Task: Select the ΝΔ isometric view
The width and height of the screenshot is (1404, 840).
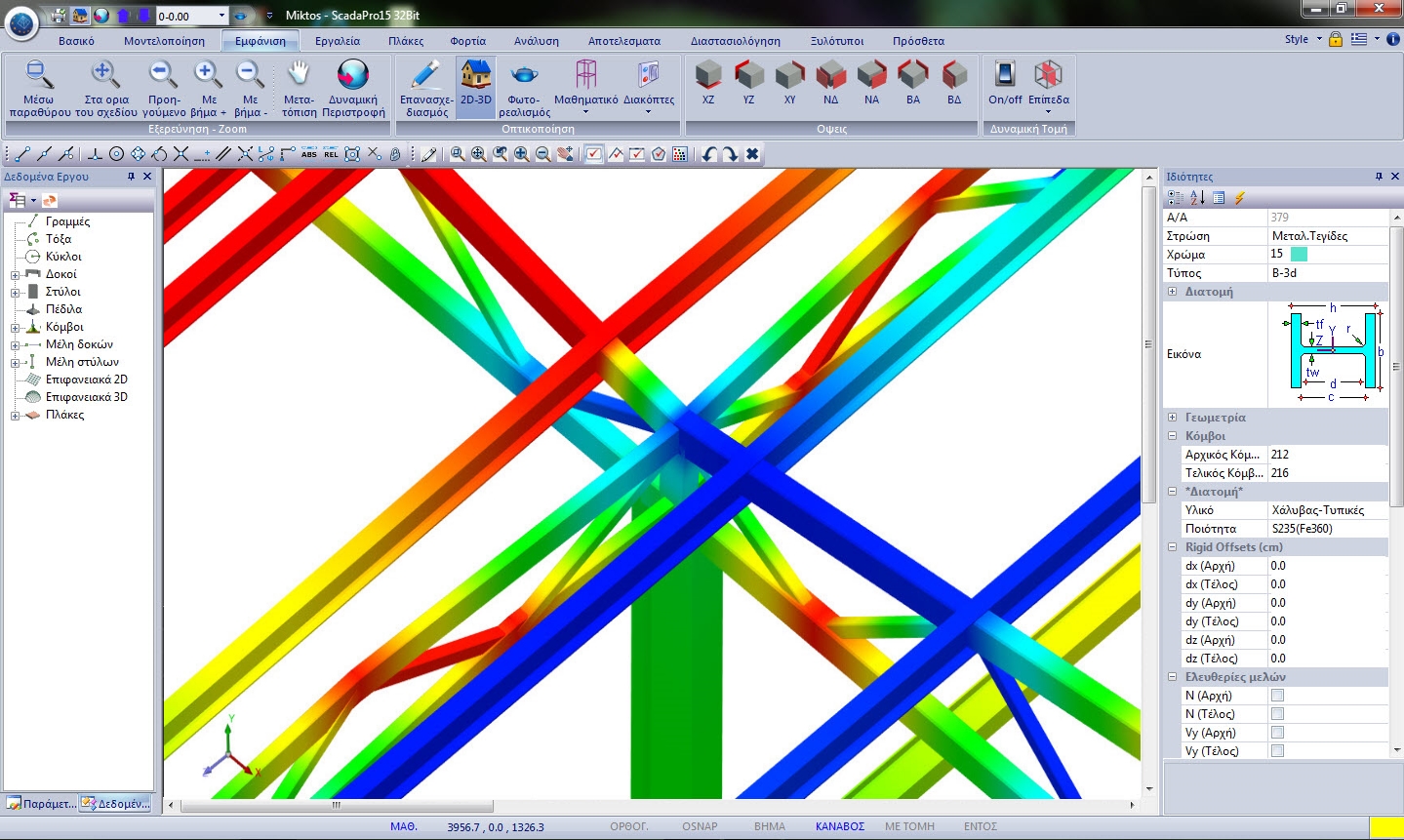Action: click(830, 74)
